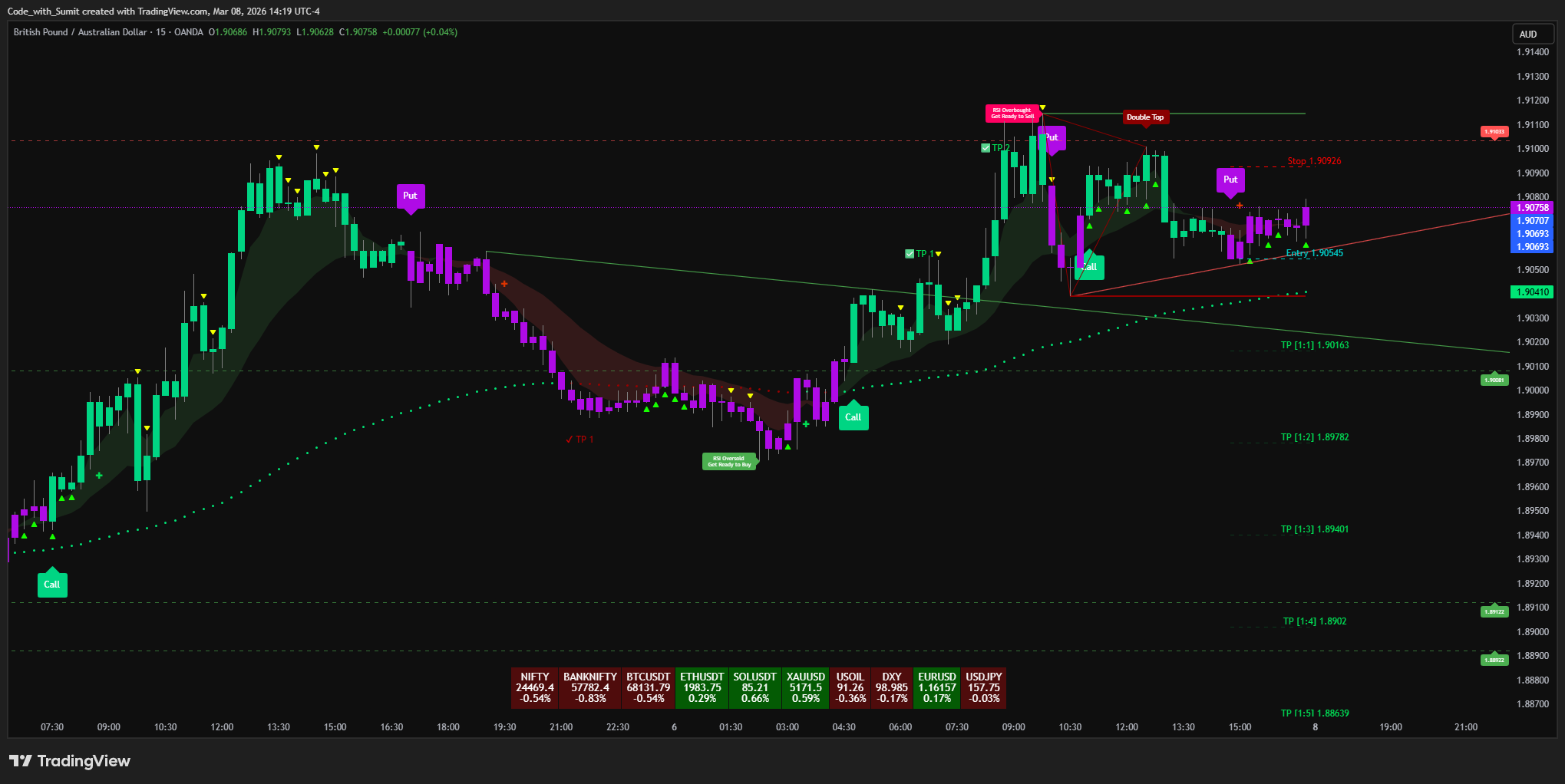Click the Put signal label above 16:30
1565x784 pixels.
click(410, 196)
